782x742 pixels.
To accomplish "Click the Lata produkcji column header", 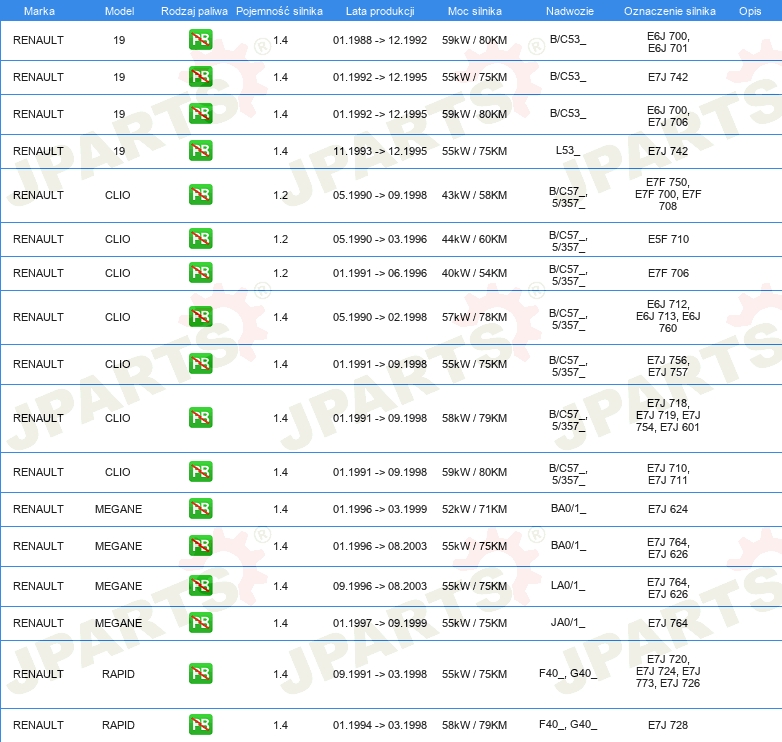I will [x=380, y=11].
